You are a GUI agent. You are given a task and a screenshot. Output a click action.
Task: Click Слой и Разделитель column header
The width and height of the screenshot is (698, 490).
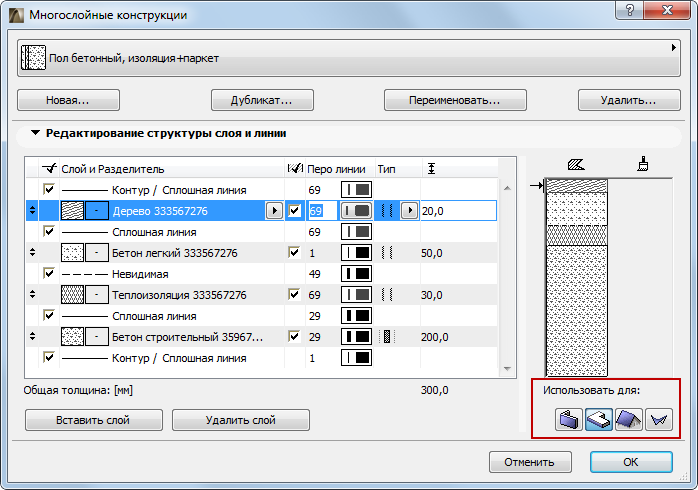pos(113,169)
